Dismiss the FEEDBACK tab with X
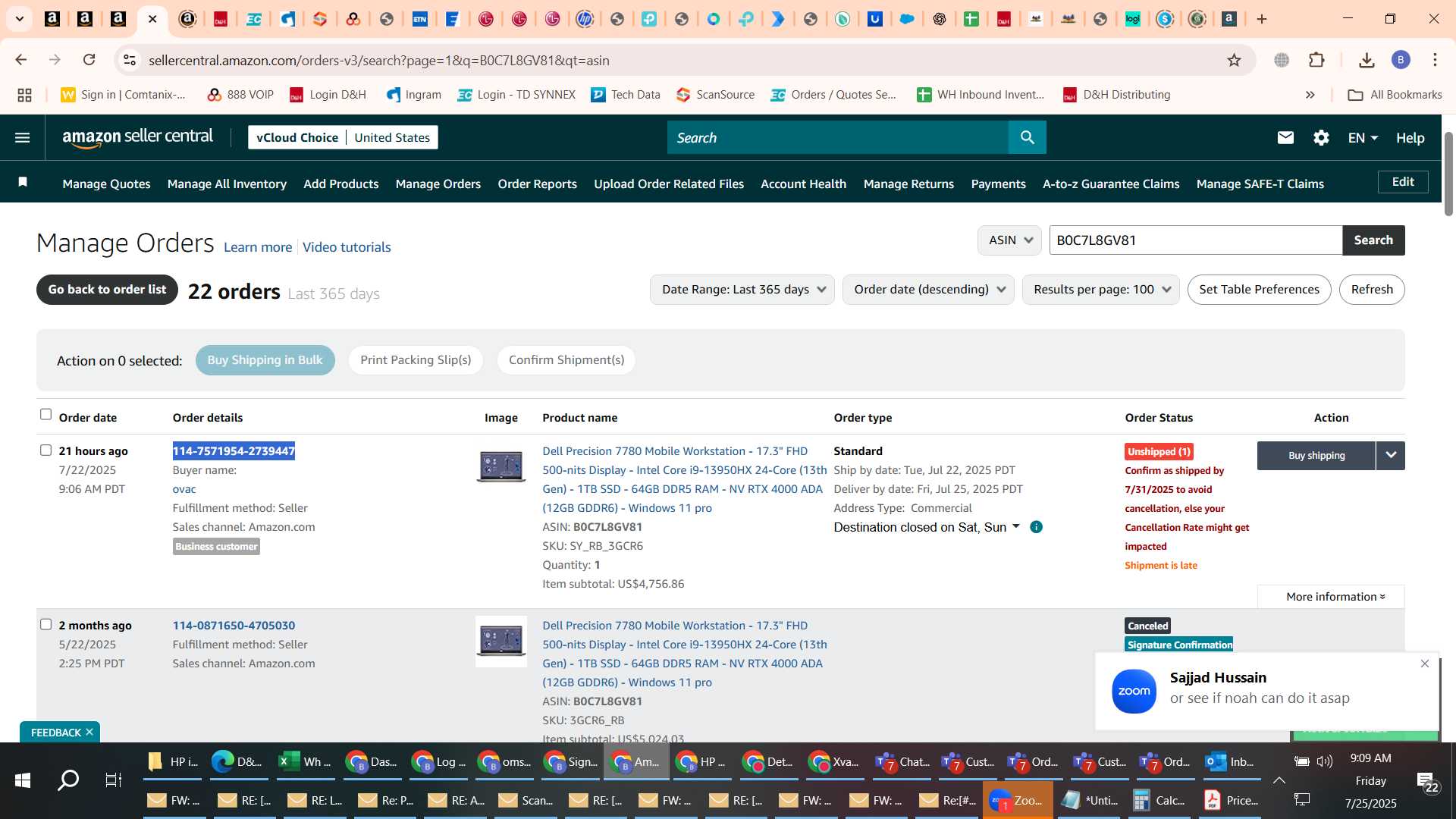1456x819 pixels. (89, 732)
